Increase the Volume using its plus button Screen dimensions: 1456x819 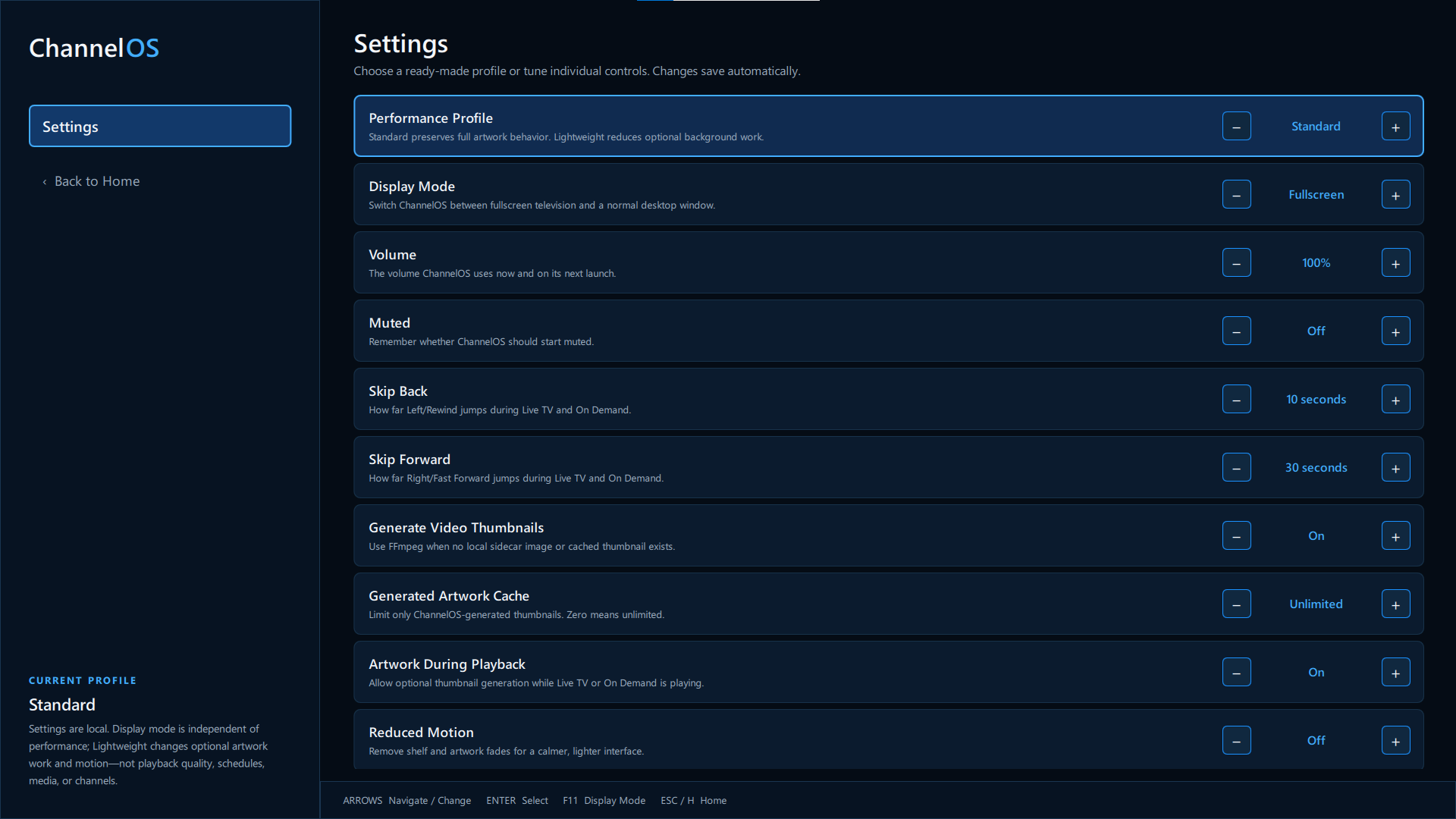tap(1395, 263)
